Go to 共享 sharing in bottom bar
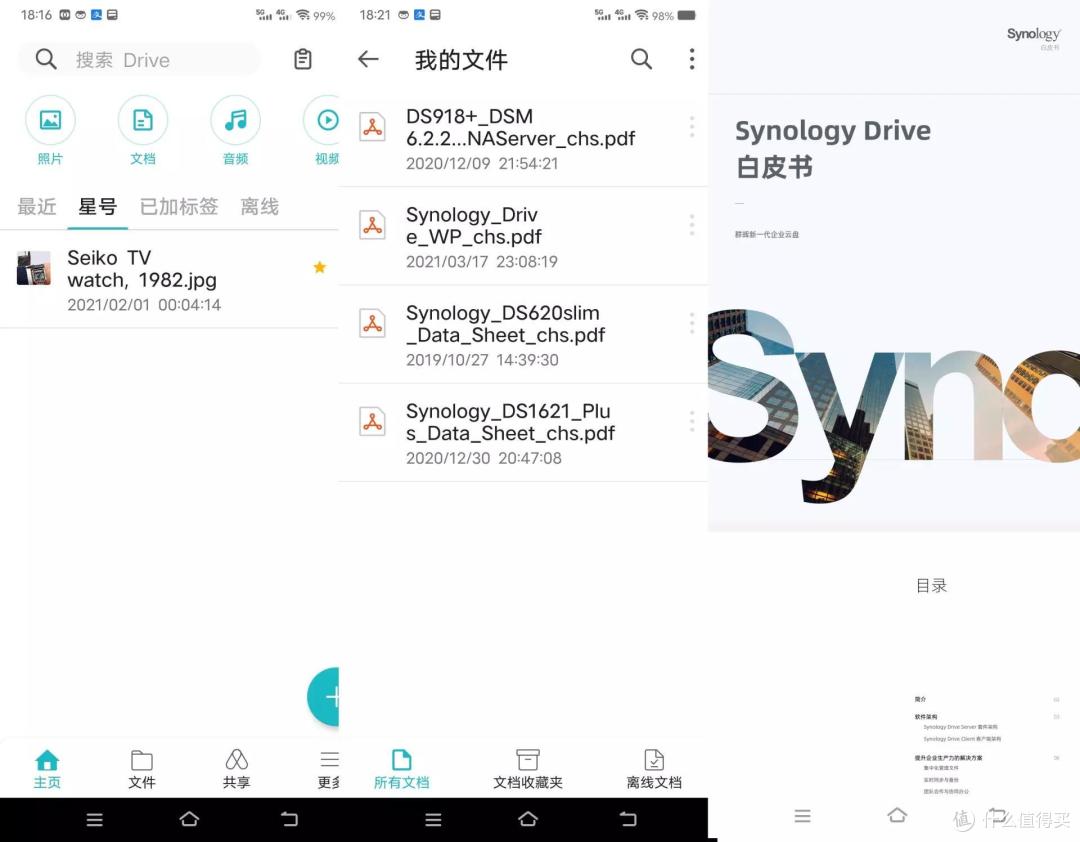This screenshot has width=1080, height=842. coord(236,769)
